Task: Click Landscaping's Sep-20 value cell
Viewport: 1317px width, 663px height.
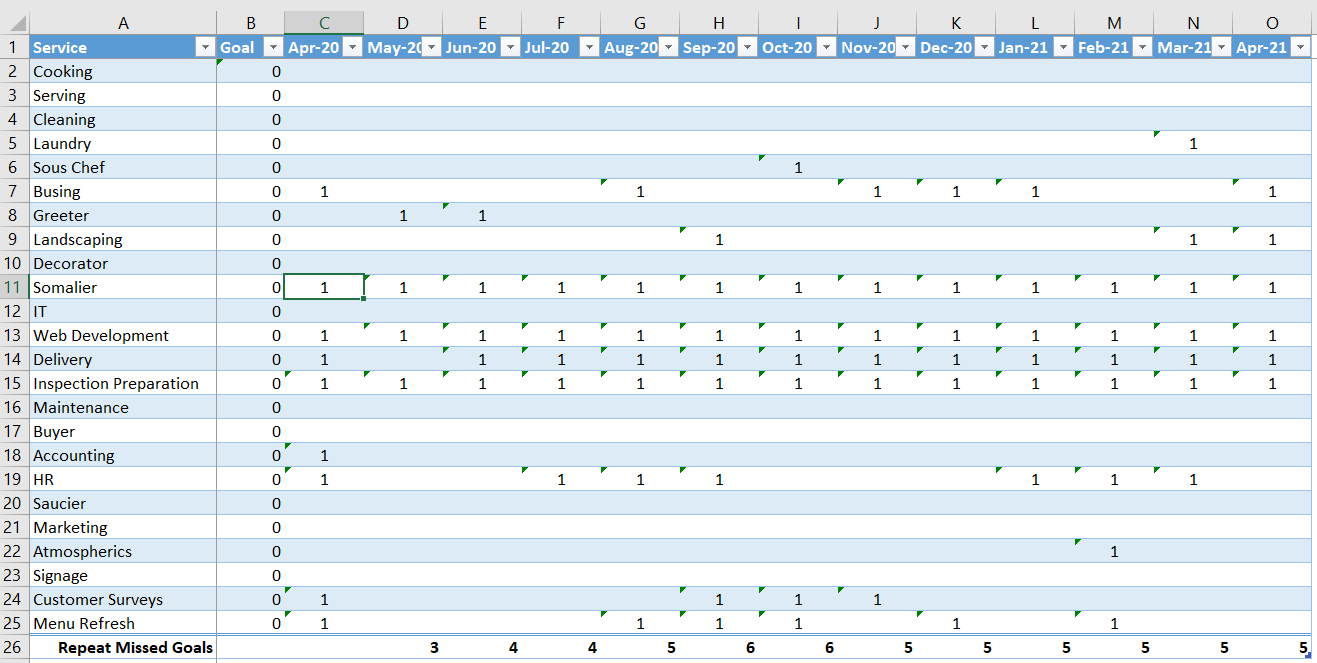Action: point(719,239)
